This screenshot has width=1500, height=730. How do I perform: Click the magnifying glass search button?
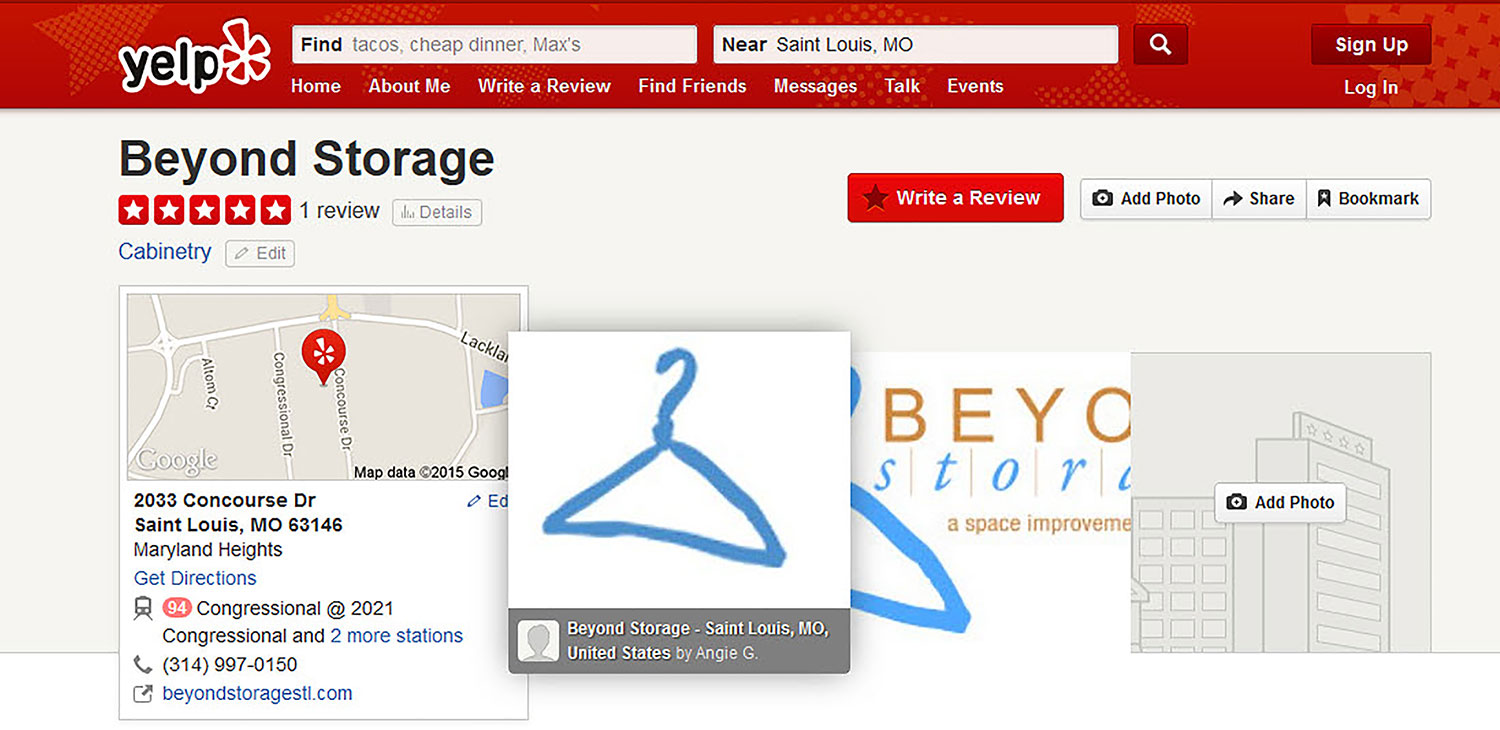pyautogui.click(x=1160, y=44)
